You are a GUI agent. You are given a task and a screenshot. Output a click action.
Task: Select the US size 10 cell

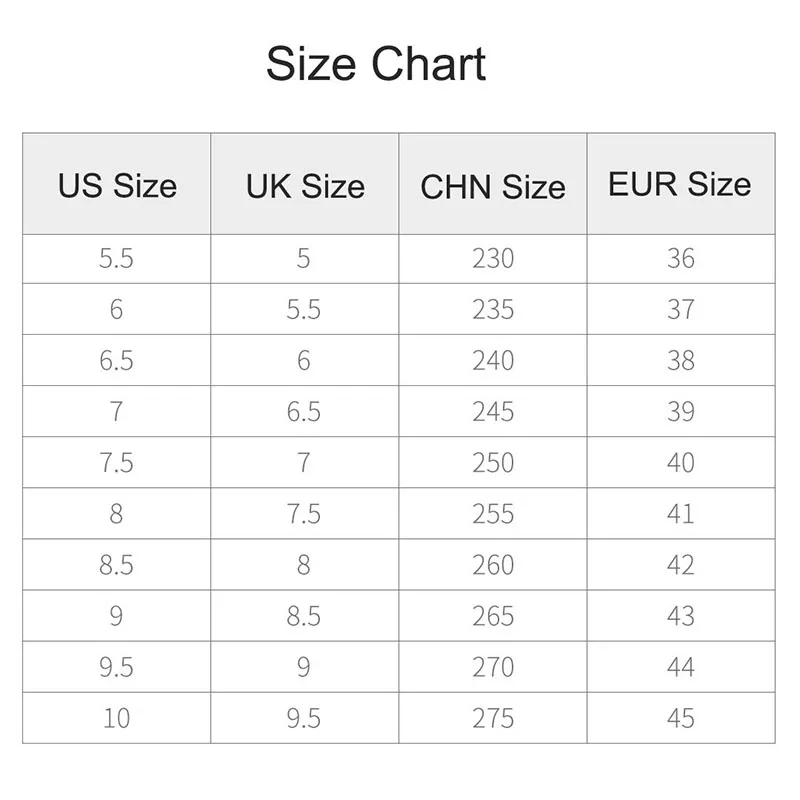coord(116,718)
